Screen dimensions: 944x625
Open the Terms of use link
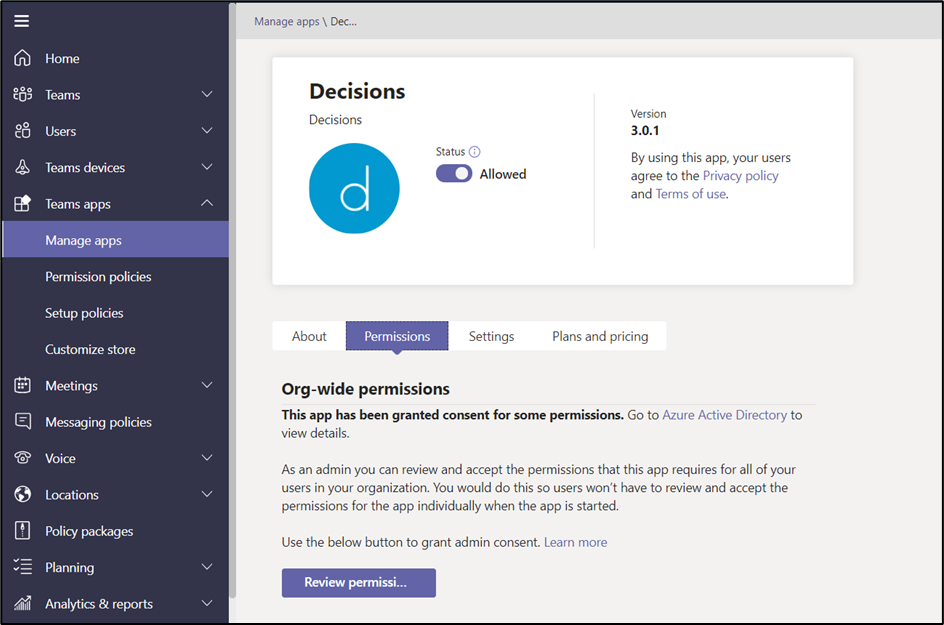691,194
